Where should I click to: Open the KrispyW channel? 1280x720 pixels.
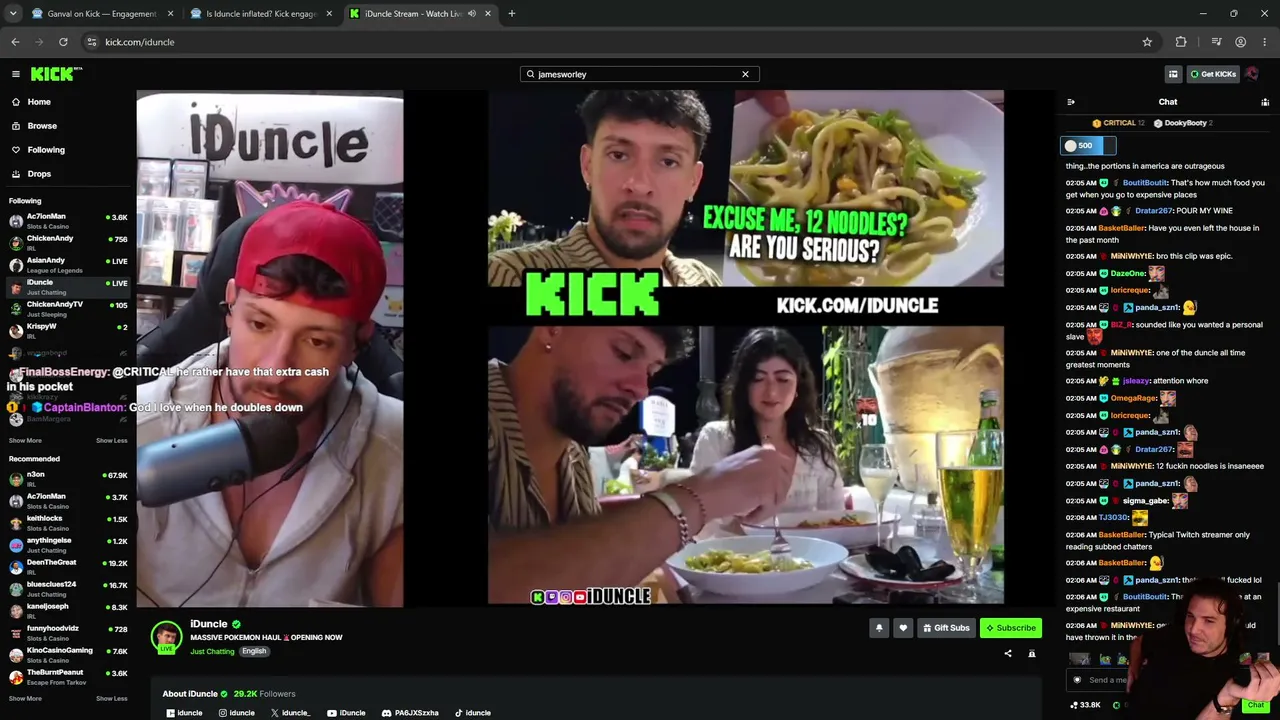click(x=68, y=330)
